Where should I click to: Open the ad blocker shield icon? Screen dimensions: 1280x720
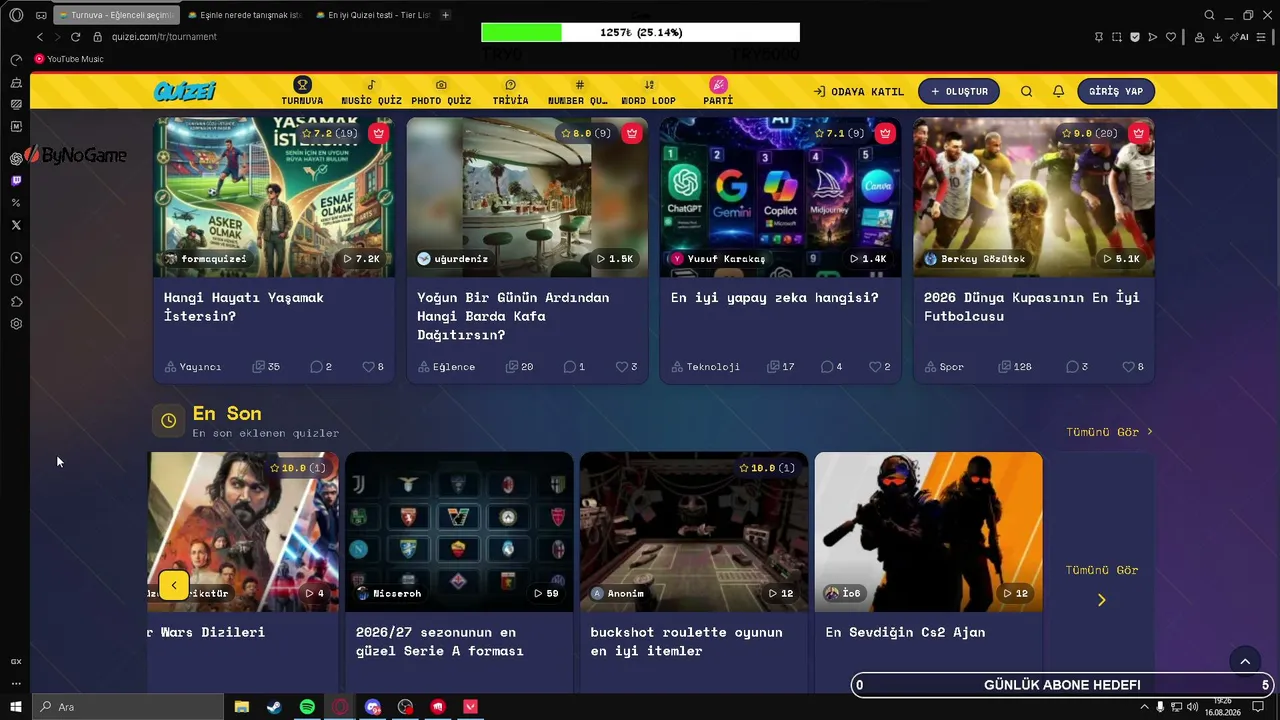pyautogui.click(x=1135, y=37)
